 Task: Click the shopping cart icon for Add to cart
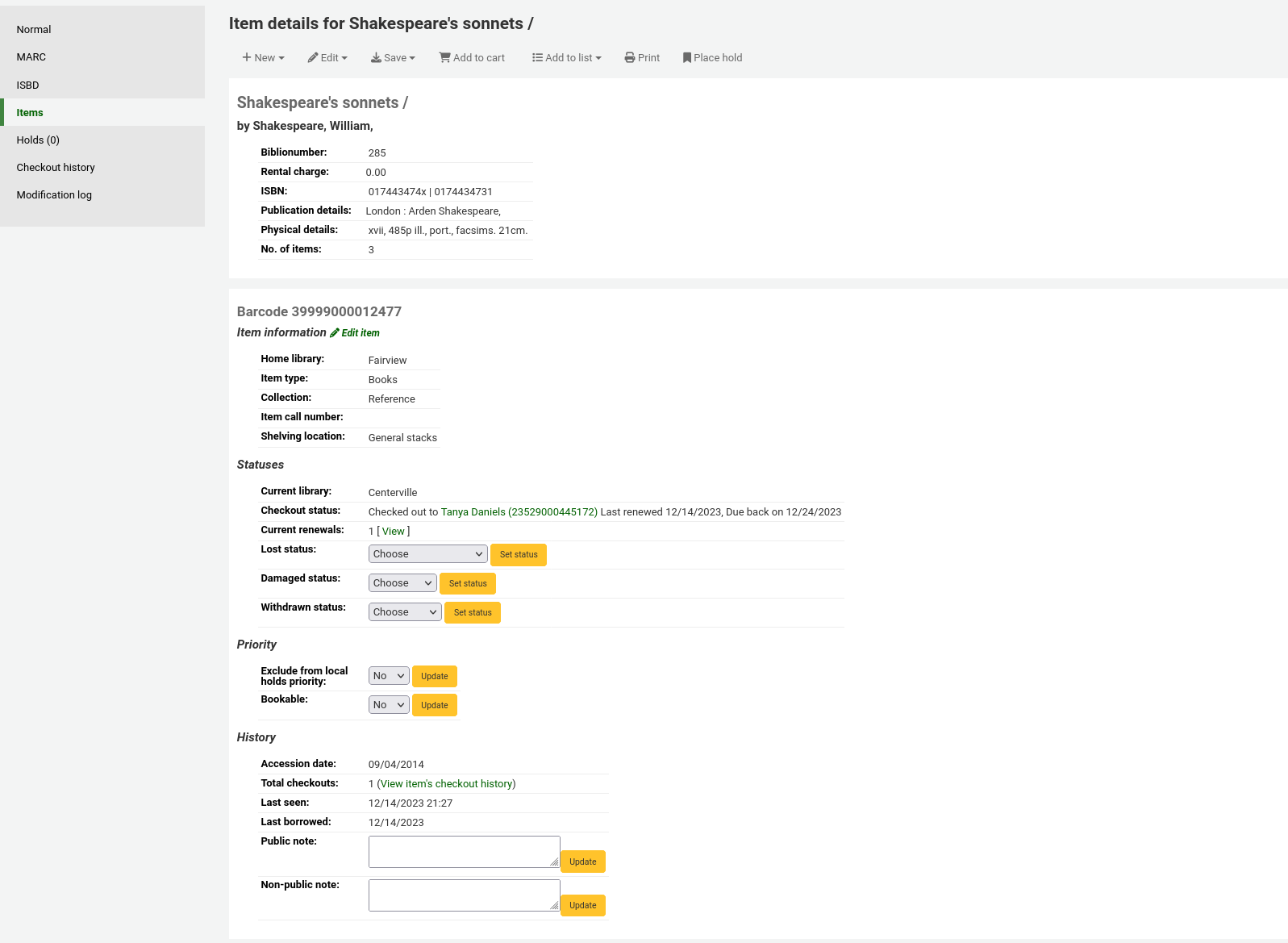point(444,57)
